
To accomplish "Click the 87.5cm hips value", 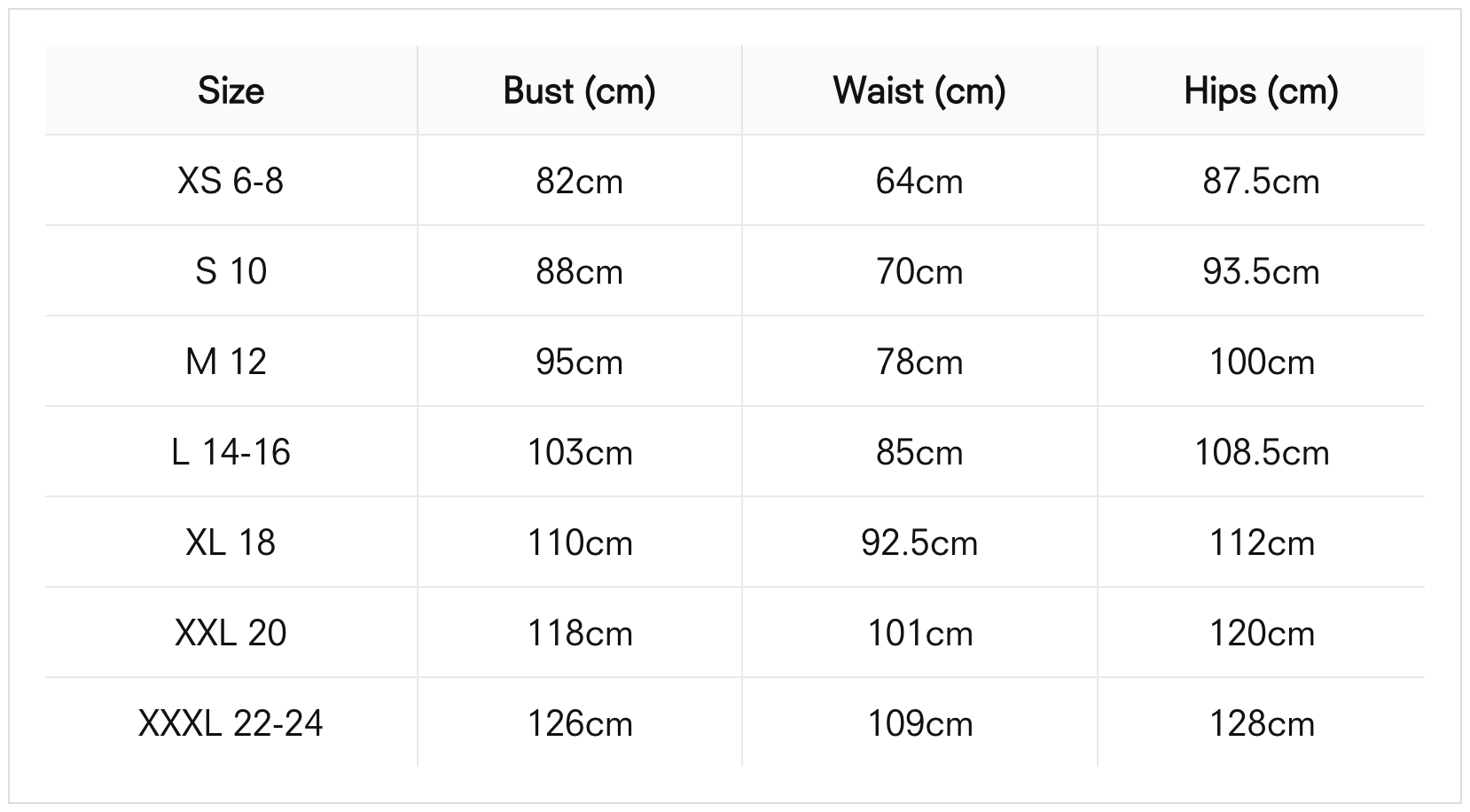I will tap(1261, 181).
